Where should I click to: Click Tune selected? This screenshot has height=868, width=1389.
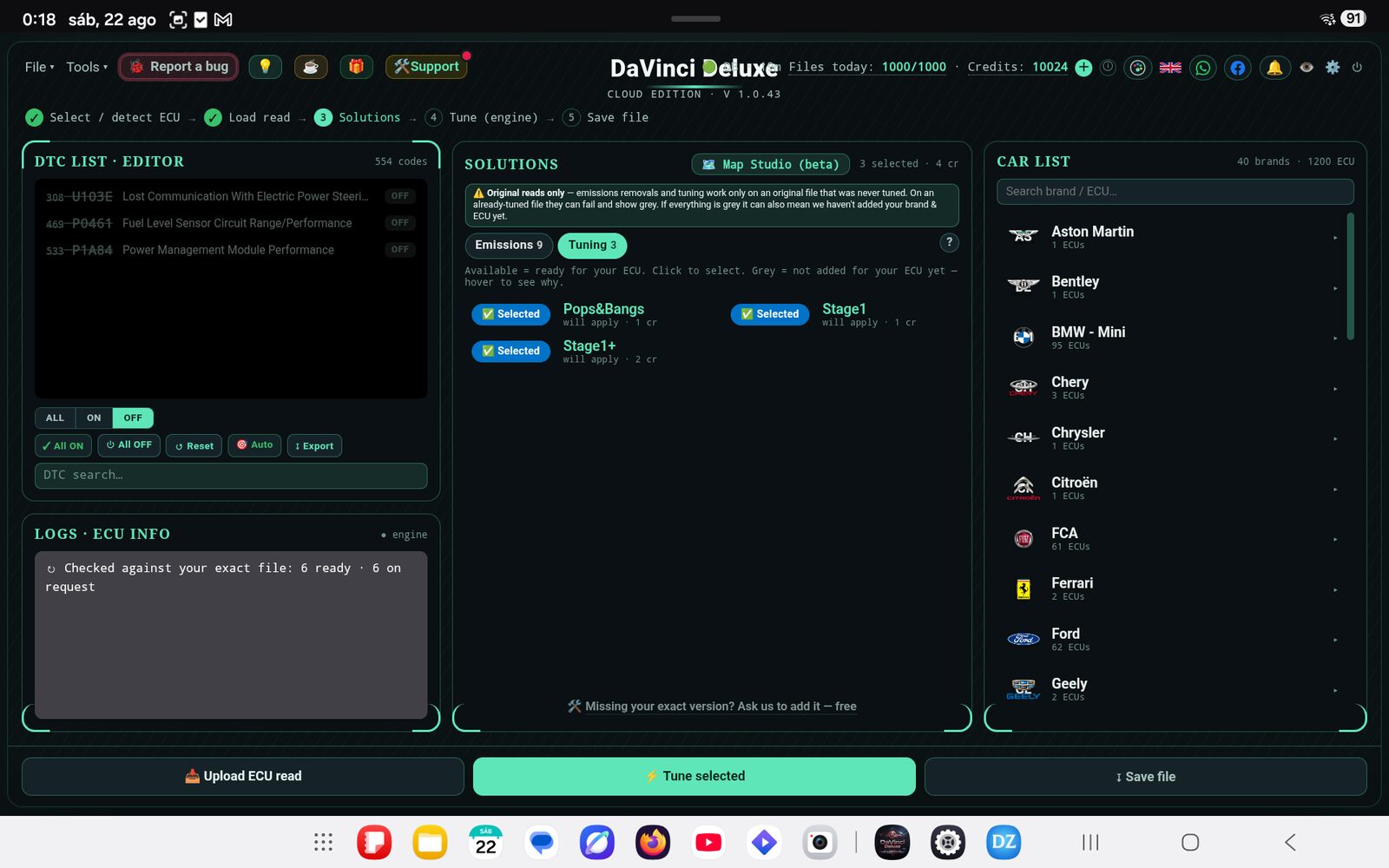point(694,776)
